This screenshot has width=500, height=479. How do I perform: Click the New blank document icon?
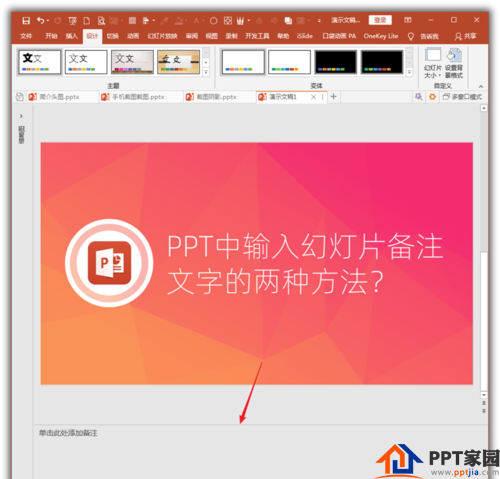[x=87, y=21]
